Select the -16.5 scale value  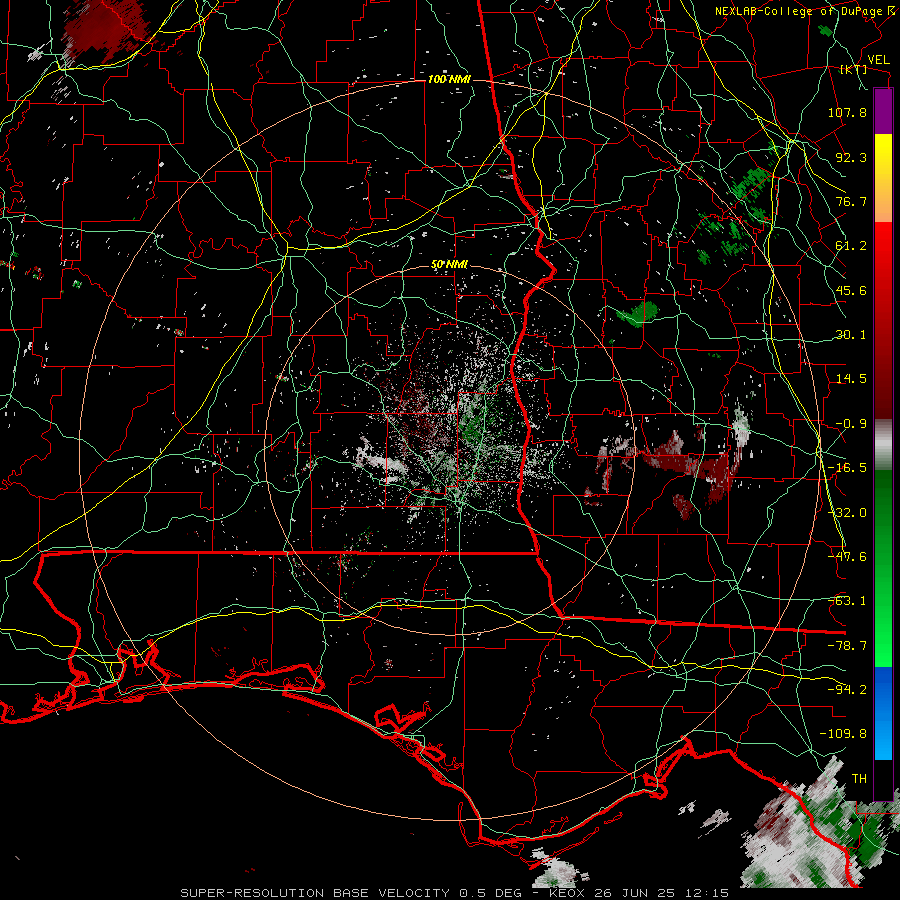847,468
